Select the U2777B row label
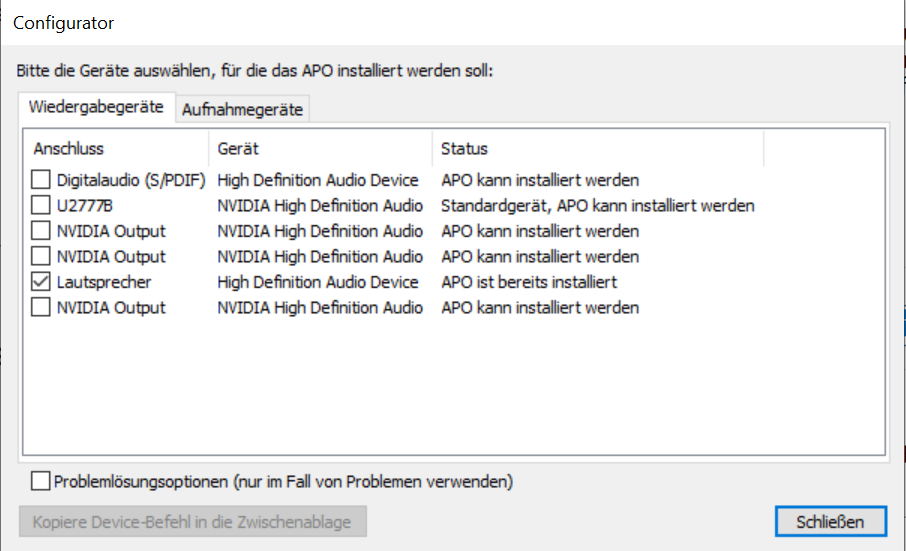 point(85,205)
